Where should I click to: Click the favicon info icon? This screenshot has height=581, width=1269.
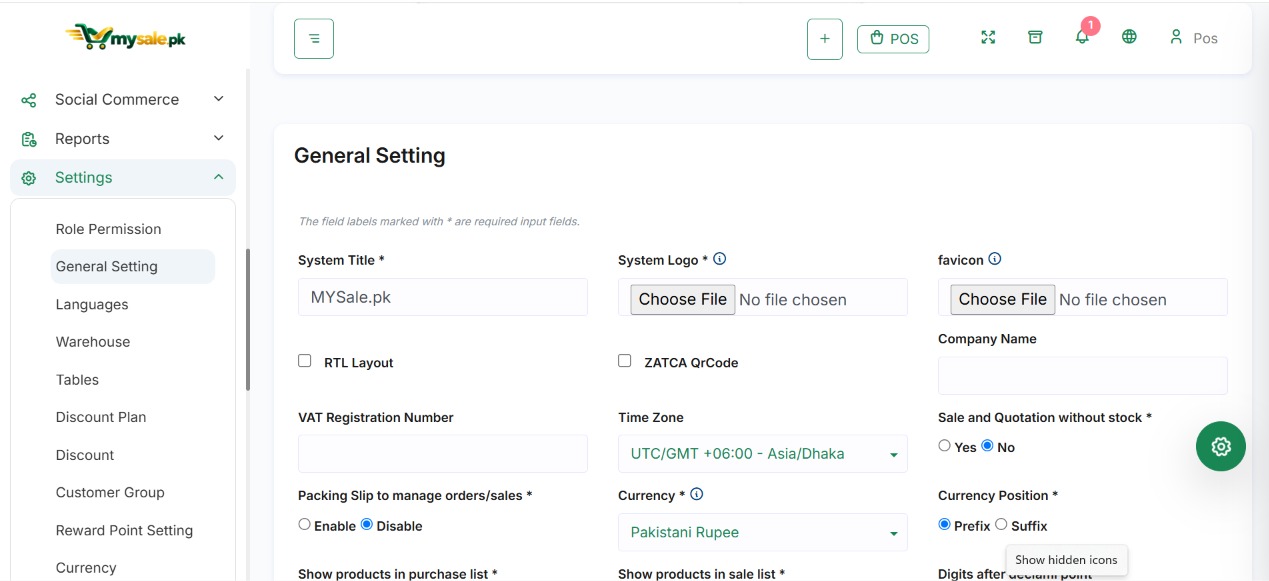coord(995,259)
